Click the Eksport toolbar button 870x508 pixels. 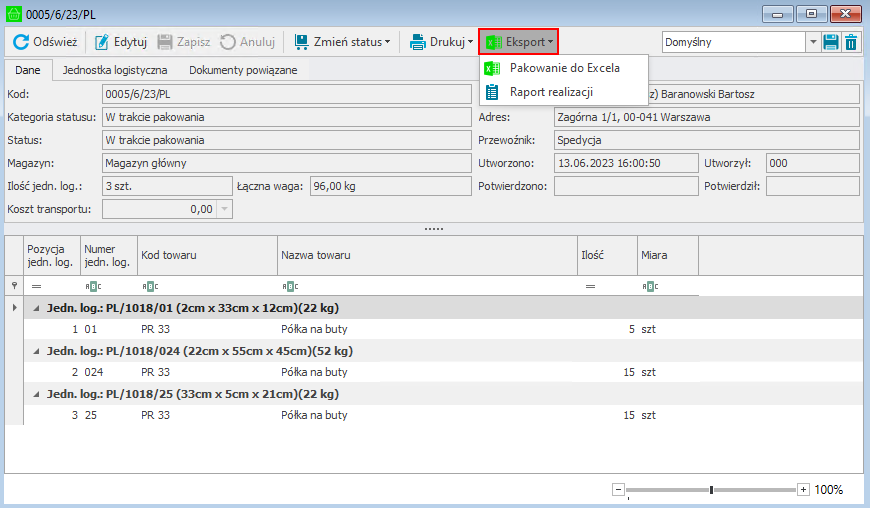click(518, 42)
